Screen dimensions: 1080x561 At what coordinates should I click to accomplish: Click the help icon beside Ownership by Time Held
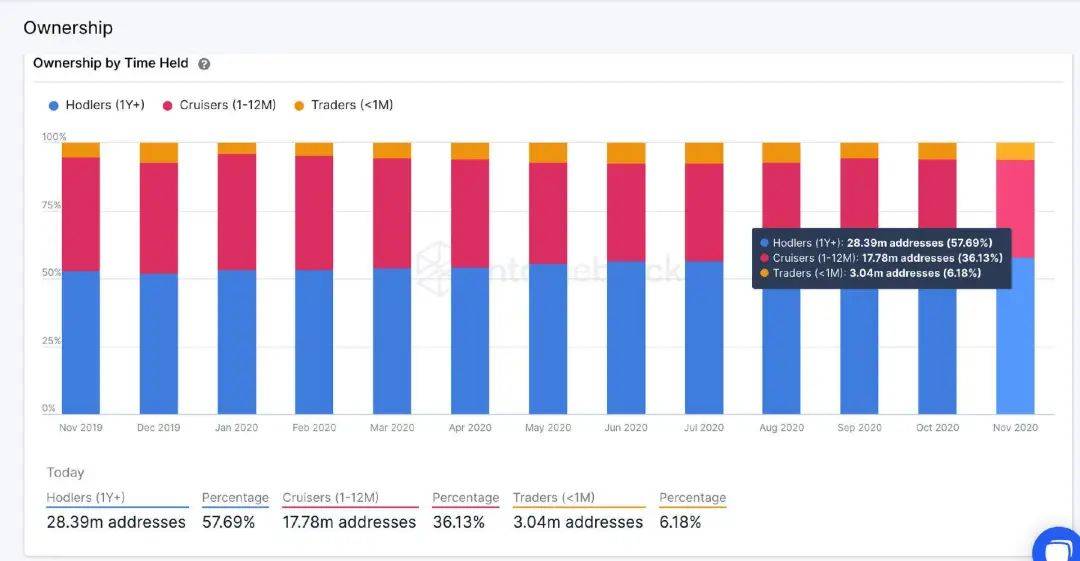tap(204, 64)
